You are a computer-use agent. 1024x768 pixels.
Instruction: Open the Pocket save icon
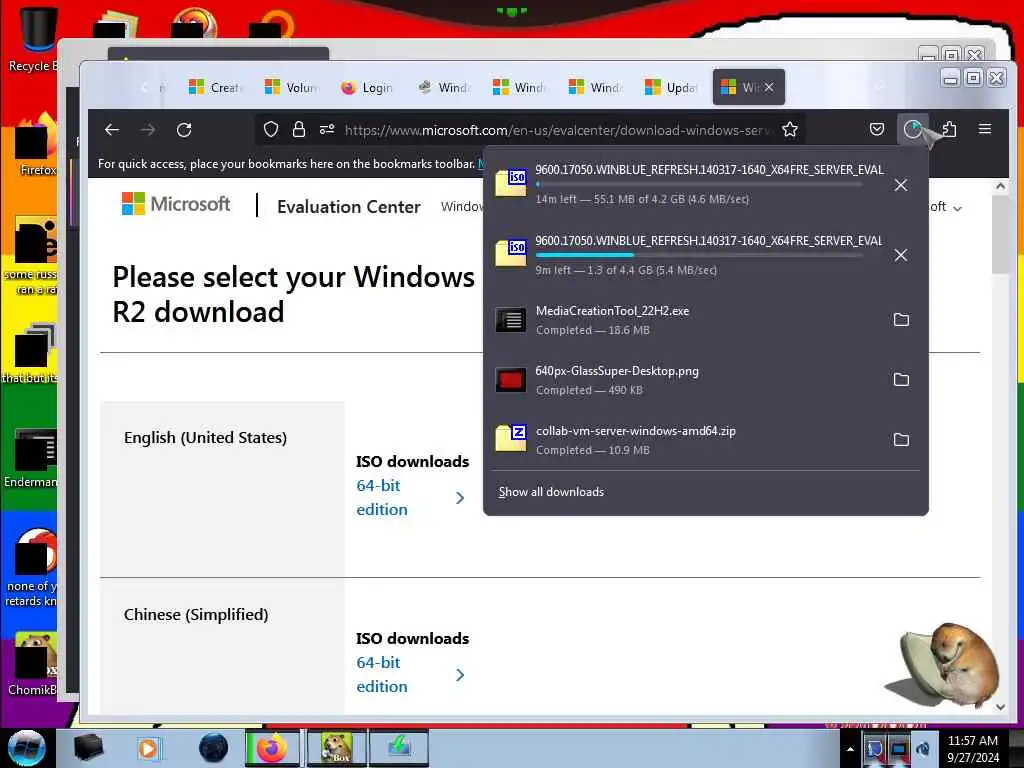coord(877,129)
